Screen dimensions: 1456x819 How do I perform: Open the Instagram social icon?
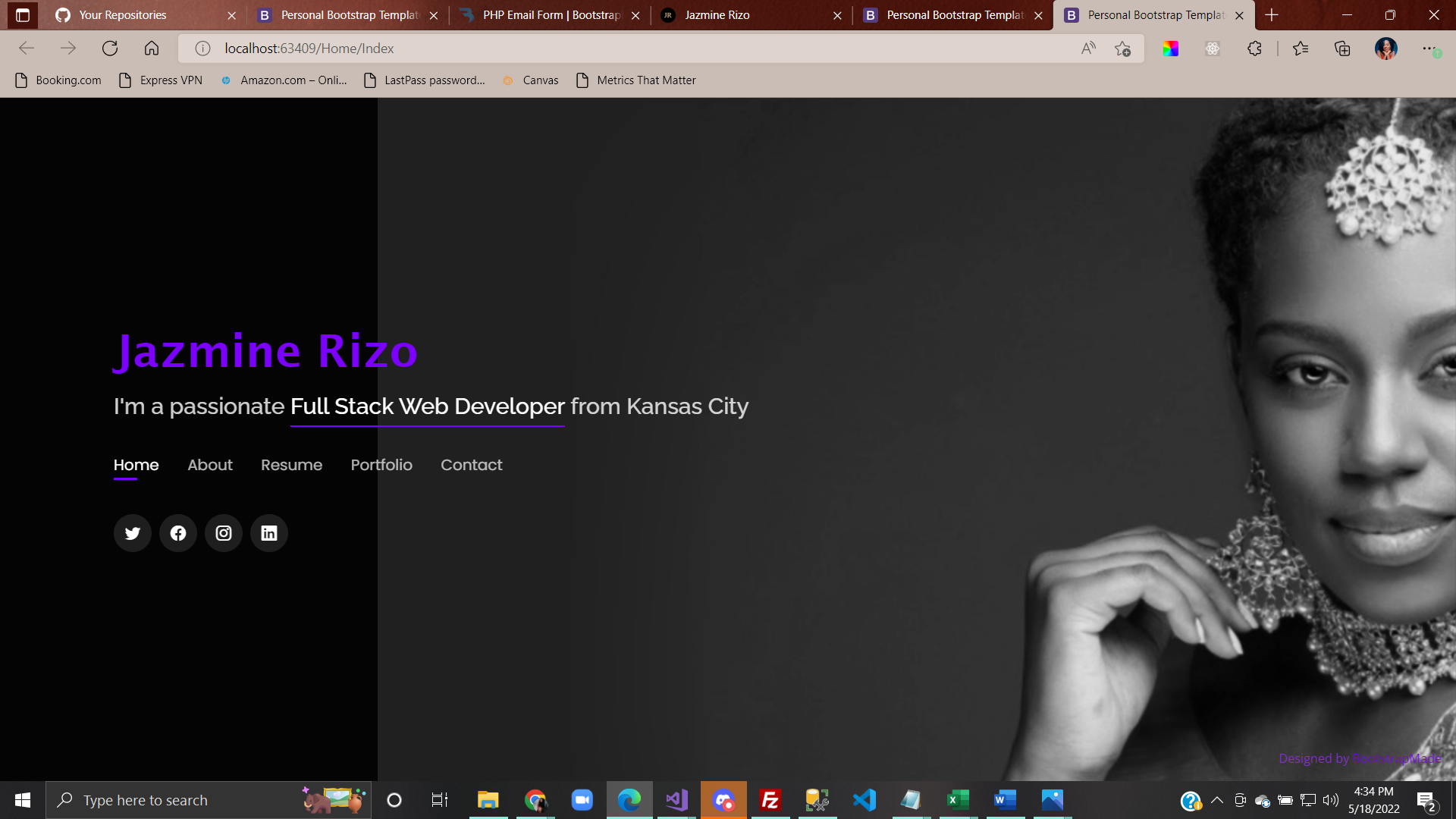(x=223, y=533)
